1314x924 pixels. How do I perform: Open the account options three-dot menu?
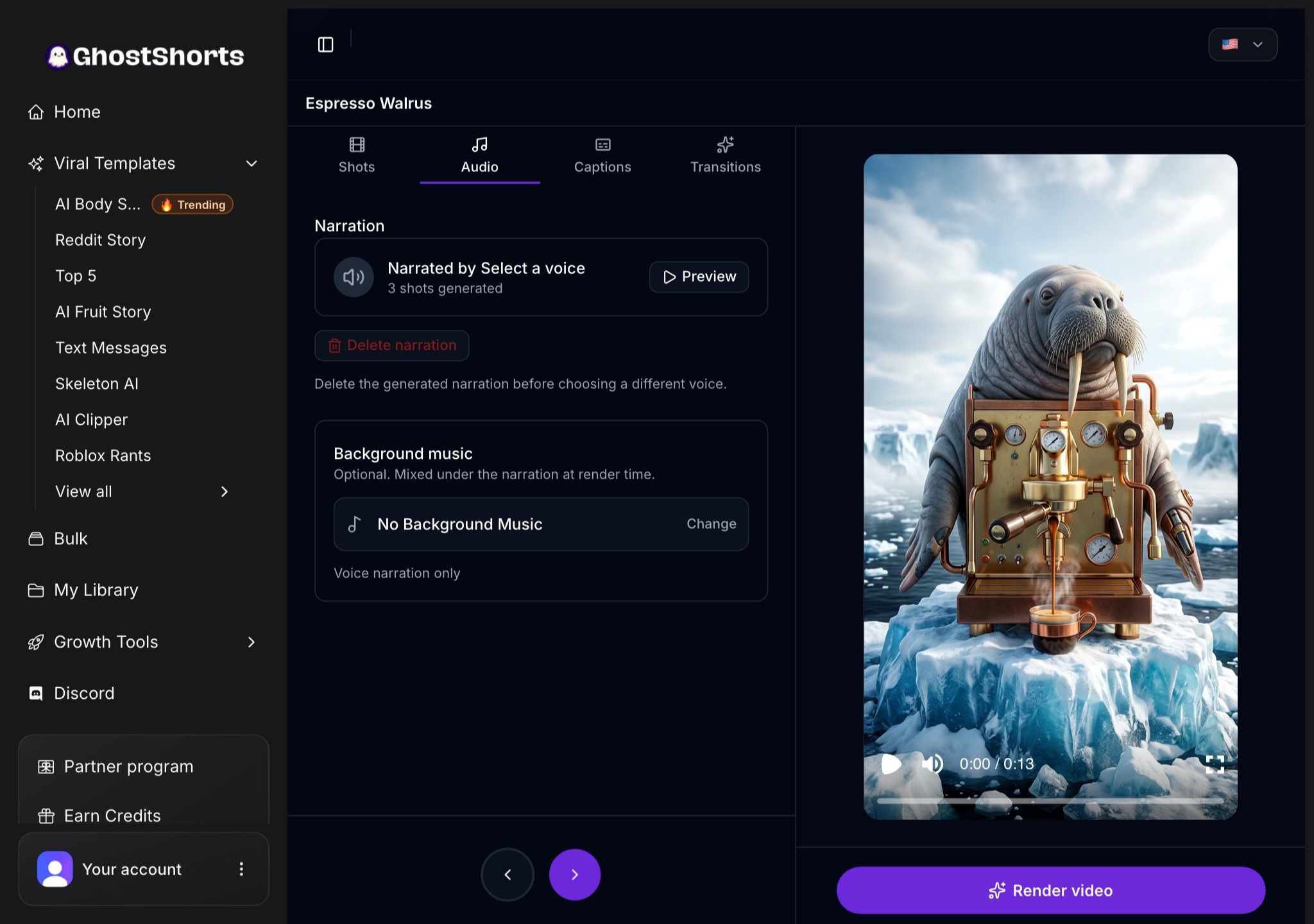coord(241,869)
